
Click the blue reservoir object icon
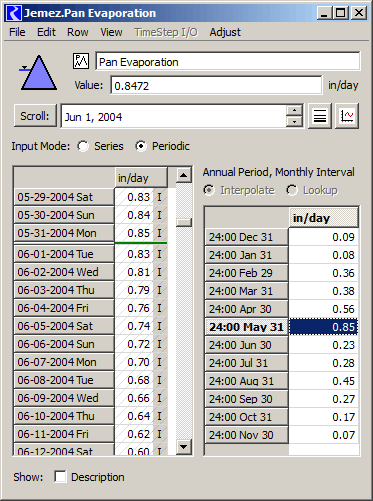[x=38, y=72]
